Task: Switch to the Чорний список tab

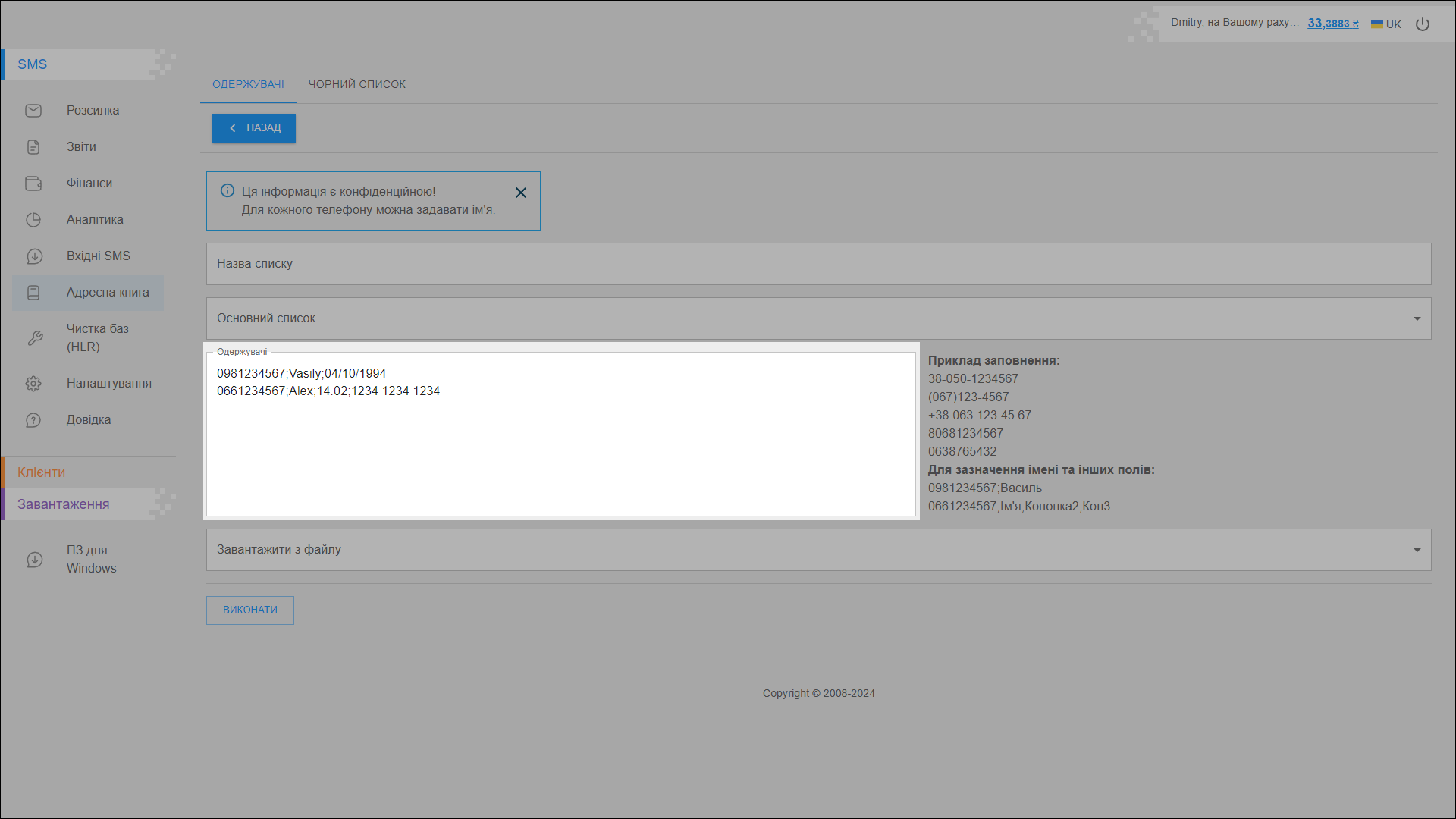Action: (x=356, y=84)
